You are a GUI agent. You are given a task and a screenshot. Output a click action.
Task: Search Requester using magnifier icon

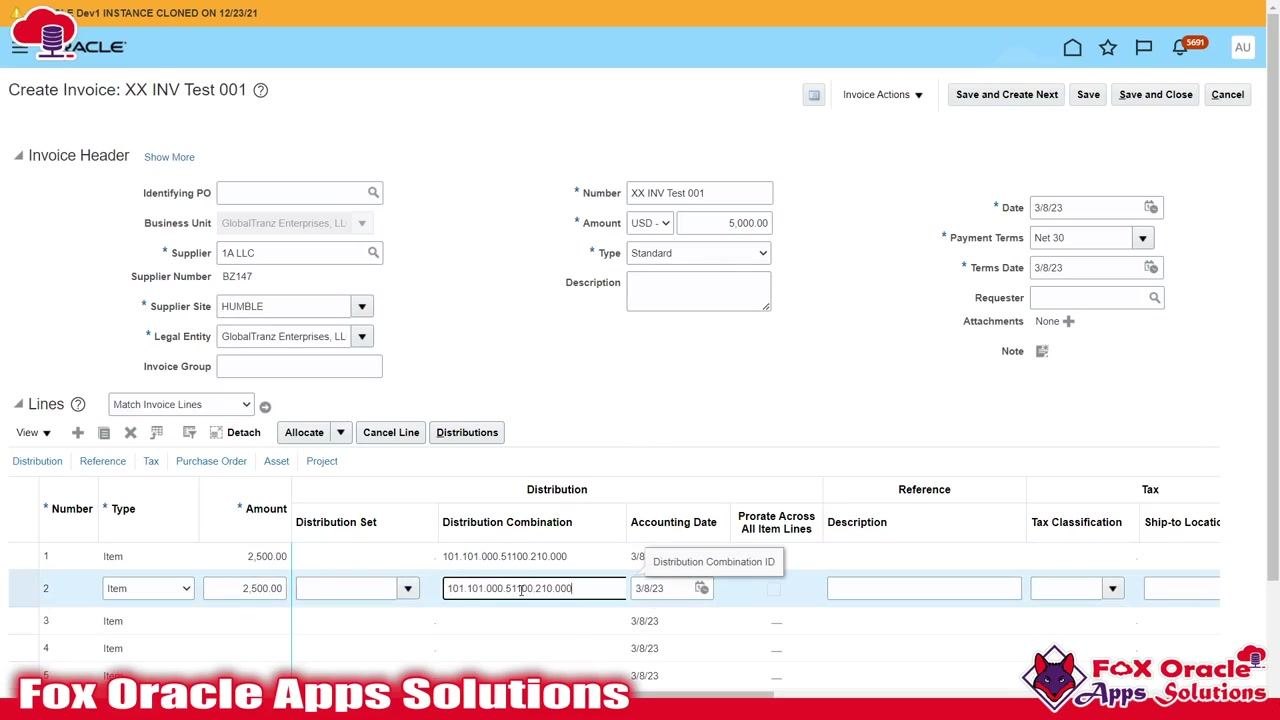tap(1154, 298)
